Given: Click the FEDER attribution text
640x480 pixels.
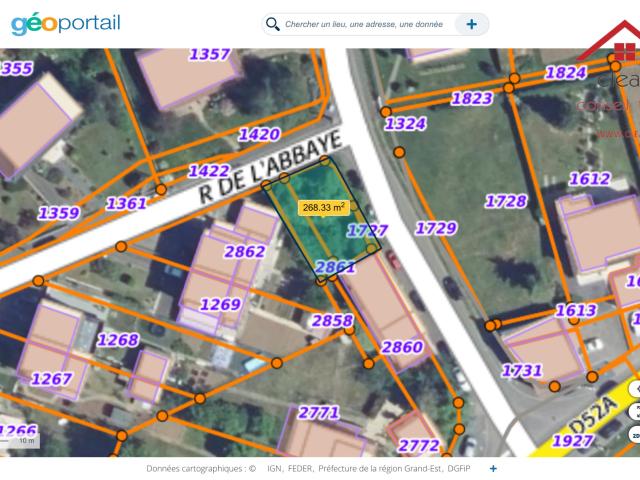Looking at the screenshot, I should click(x=300, y=469).
